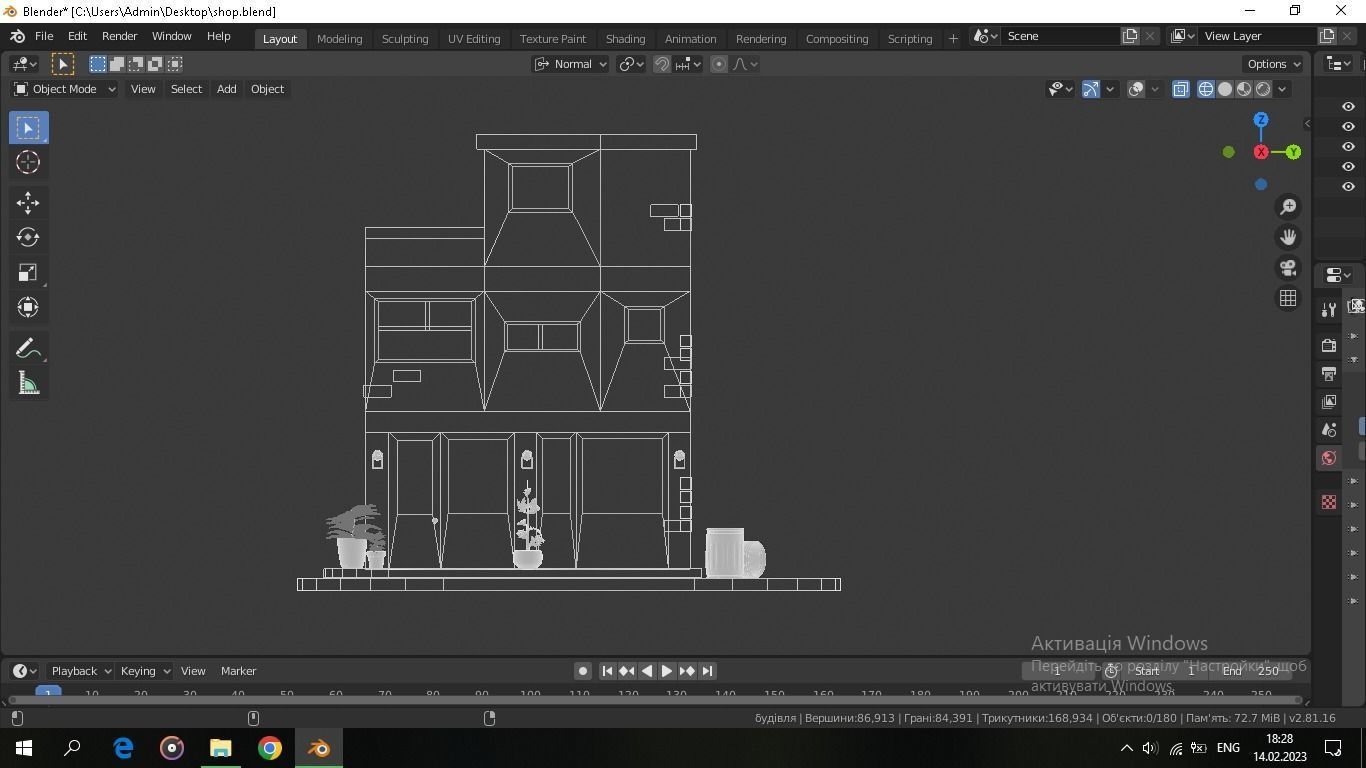Image resolution: width=1366 pixels, height=768 pixels.
Task: Choose the Rotate tool
Action: tap(28, 237)
